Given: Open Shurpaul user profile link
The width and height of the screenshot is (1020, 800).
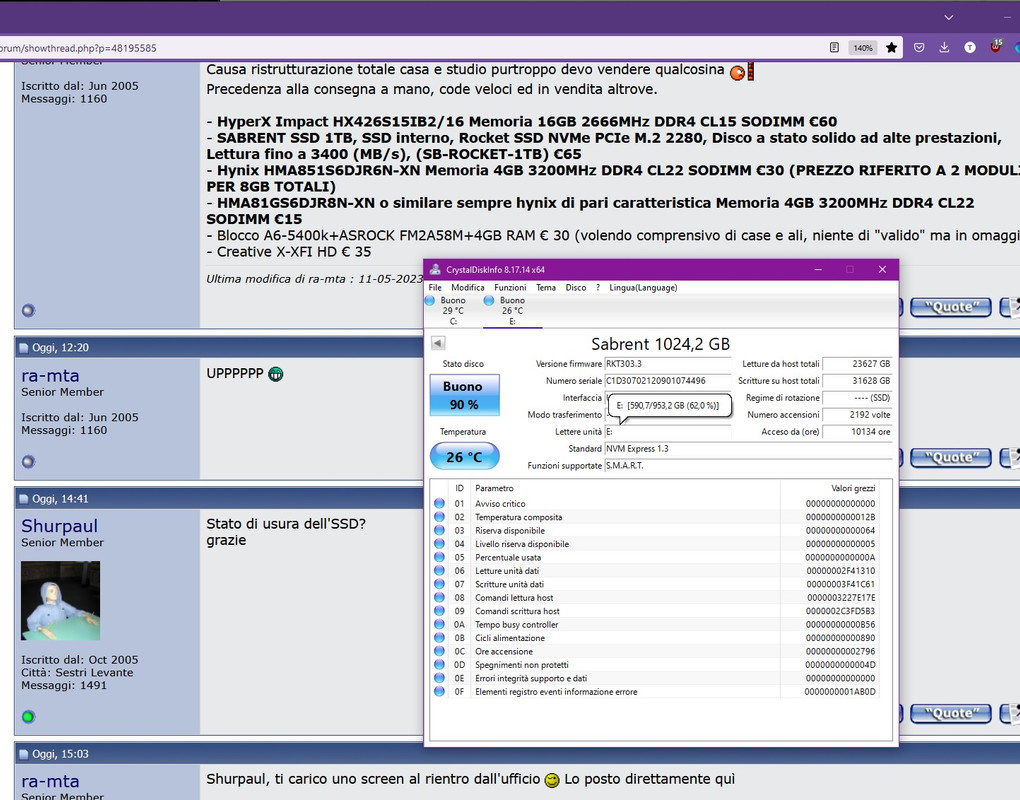Looking at the screenshot, I should (x=59, y=526).
